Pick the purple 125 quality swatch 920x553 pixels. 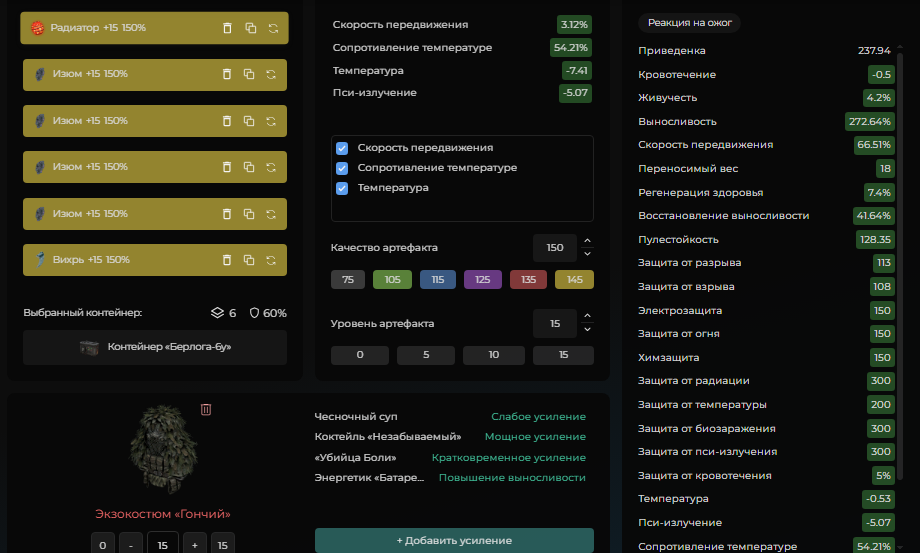(x=482, y=280)
